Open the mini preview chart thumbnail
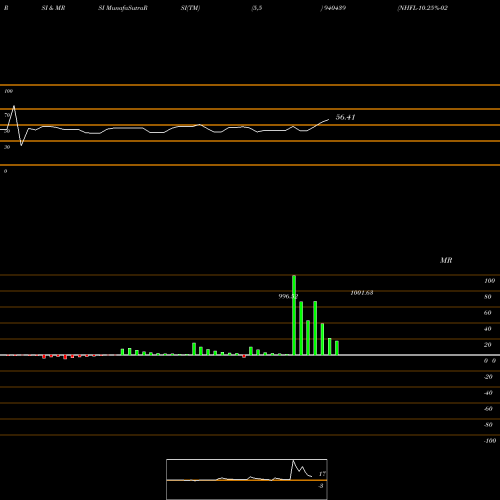 coord(247,479)
